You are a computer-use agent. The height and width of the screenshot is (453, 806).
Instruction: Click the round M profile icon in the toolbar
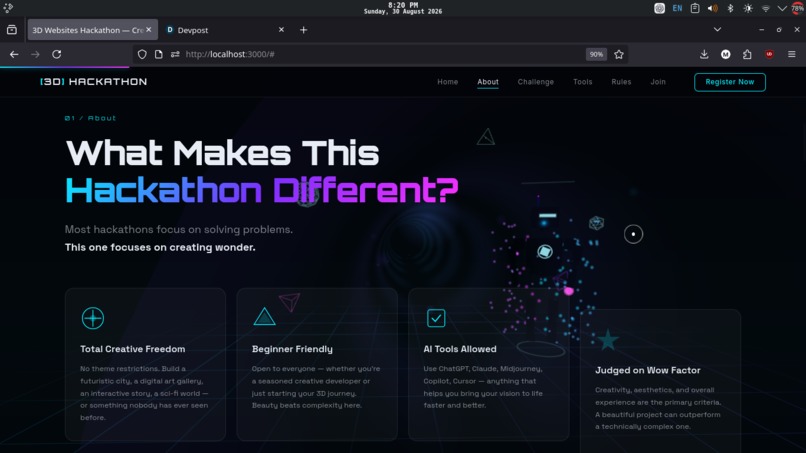coord(725,54)
